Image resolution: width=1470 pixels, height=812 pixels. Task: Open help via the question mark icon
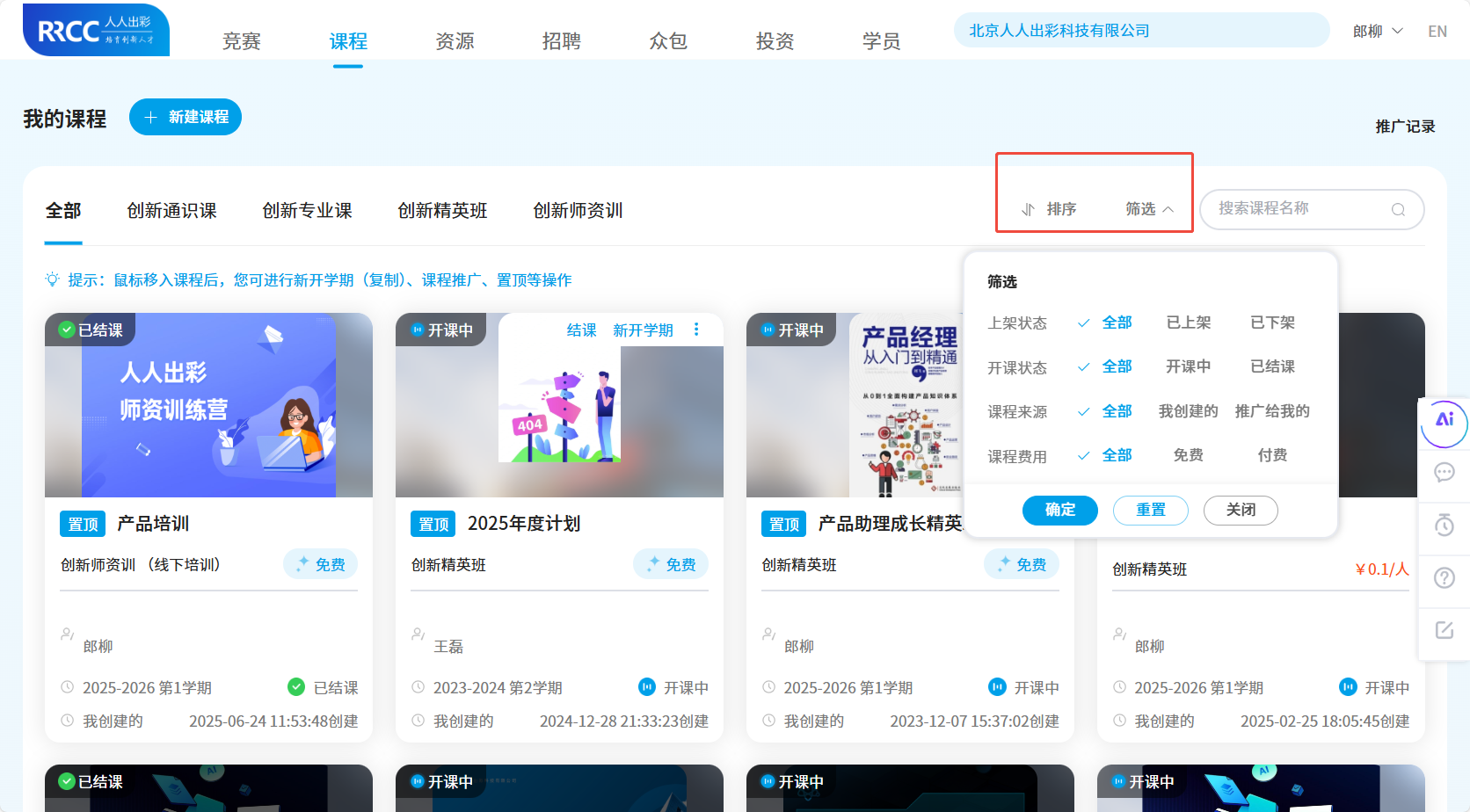(1443, 577)
